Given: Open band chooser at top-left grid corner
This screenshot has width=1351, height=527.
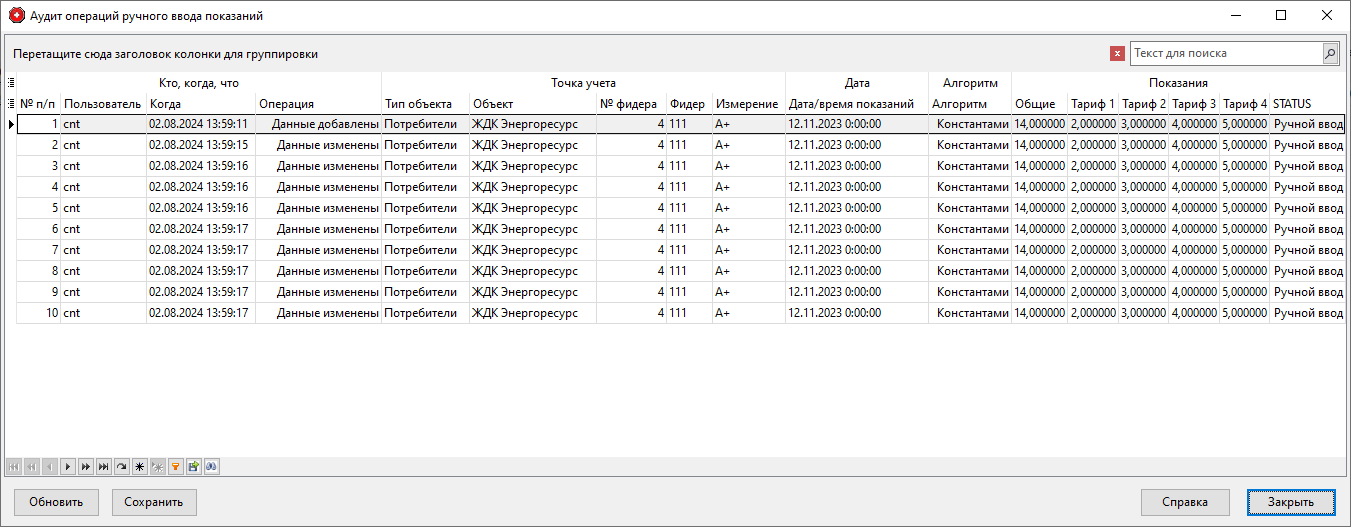Looking at the screenshot, I should click(x=11, y=83).
